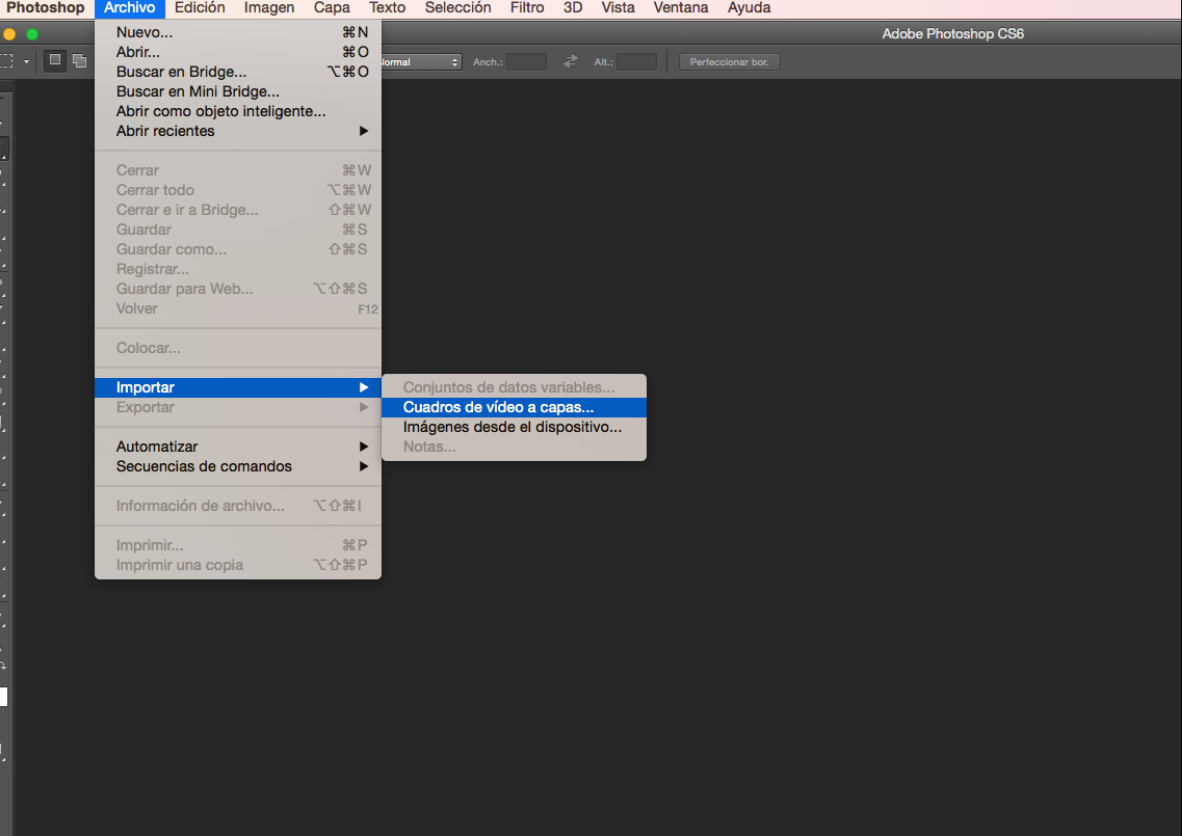This screenshot has width=1182, height=836.
Task: Click the swap width and height arrows icon
Action: pyautogui.click(x=570, y=62)
